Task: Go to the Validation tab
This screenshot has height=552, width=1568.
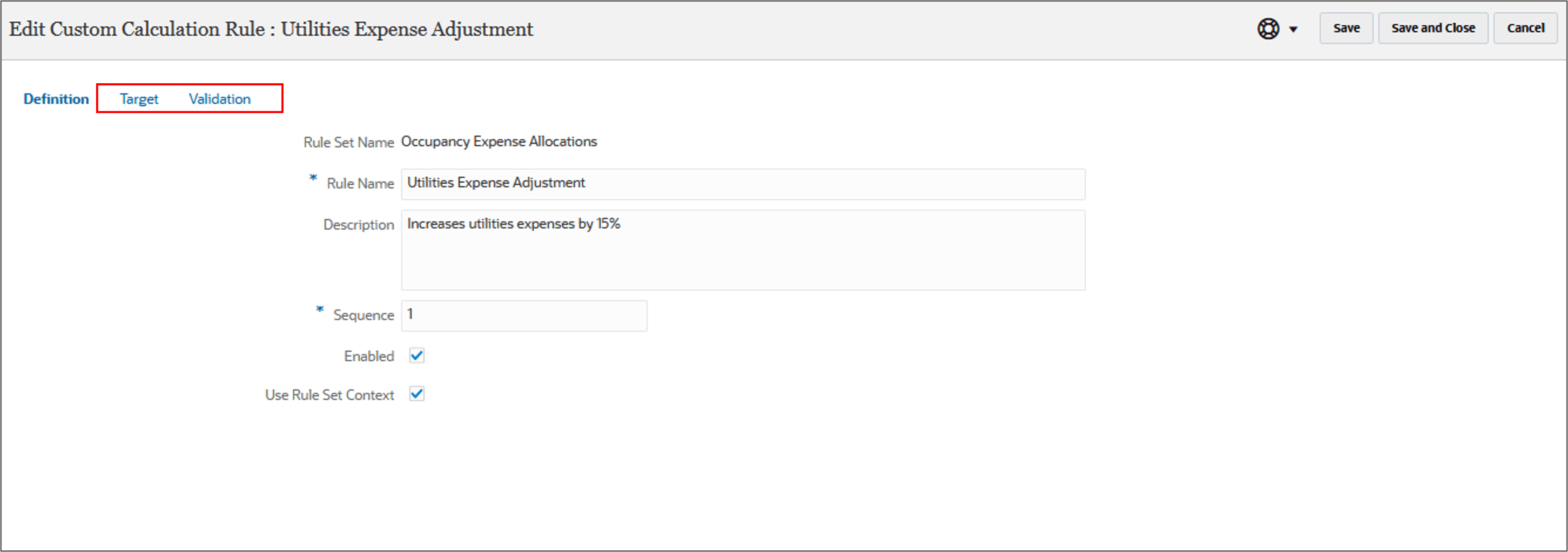Action: click(x=219, y=99)
